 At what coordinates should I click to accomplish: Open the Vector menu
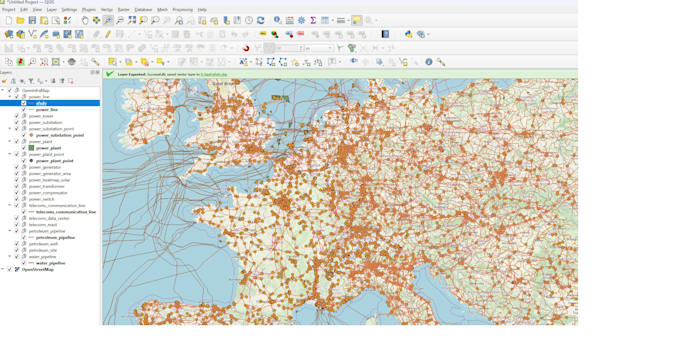tap(107, 10)
